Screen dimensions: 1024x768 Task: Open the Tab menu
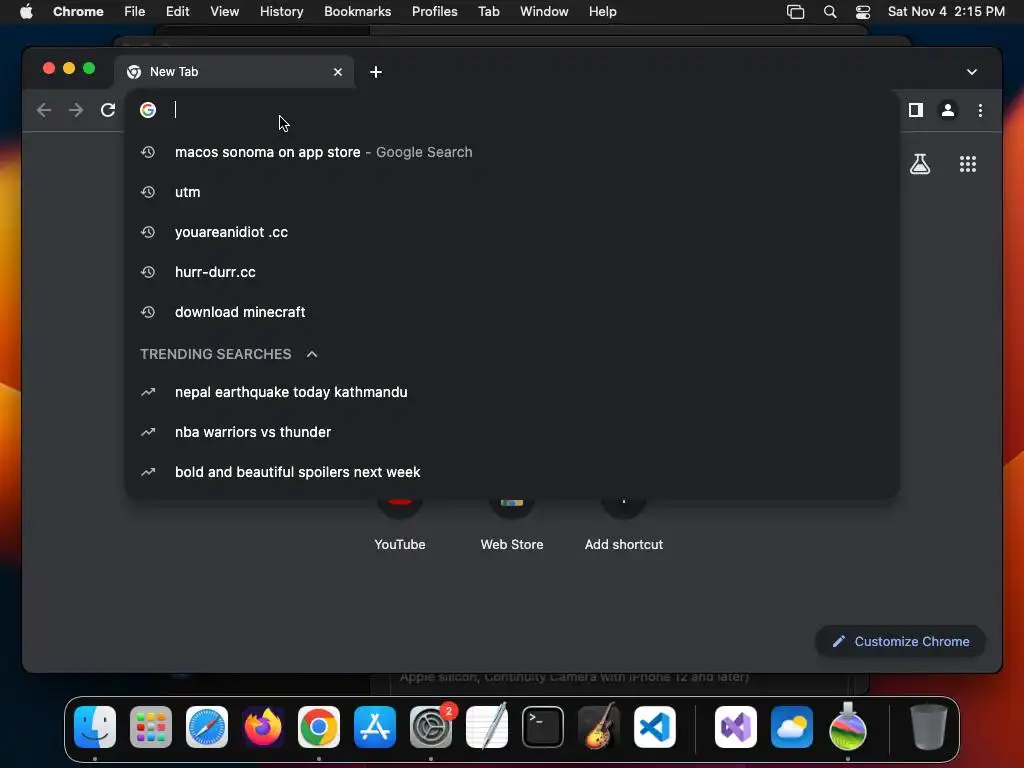488,12
